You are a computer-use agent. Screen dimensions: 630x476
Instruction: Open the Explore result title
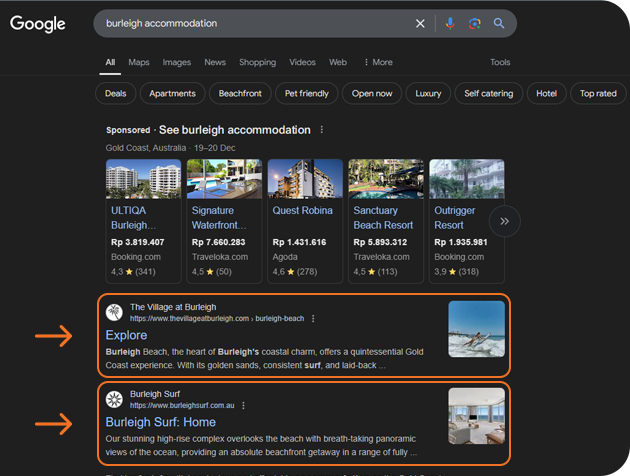[x=126, y=335]
